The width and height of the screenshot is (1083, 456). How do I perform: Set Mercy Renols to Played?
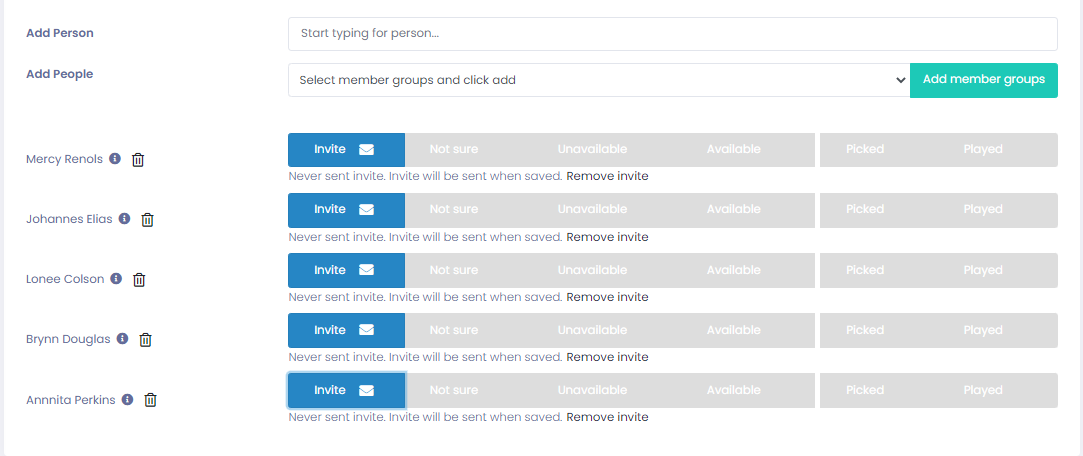click(x=983, y=149)
